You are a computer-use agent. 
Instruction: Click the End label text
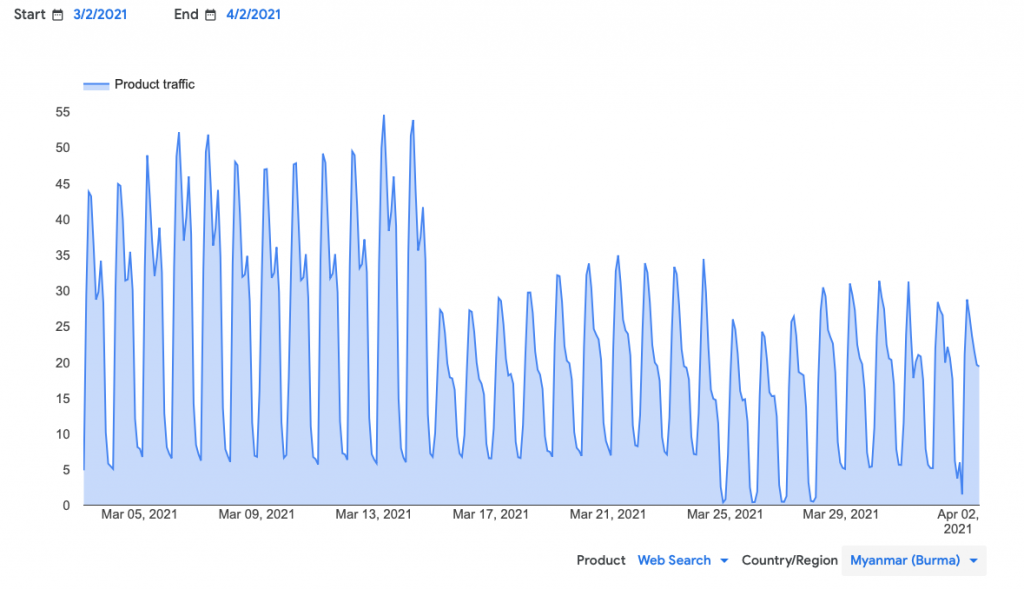[x=186, y=14]
